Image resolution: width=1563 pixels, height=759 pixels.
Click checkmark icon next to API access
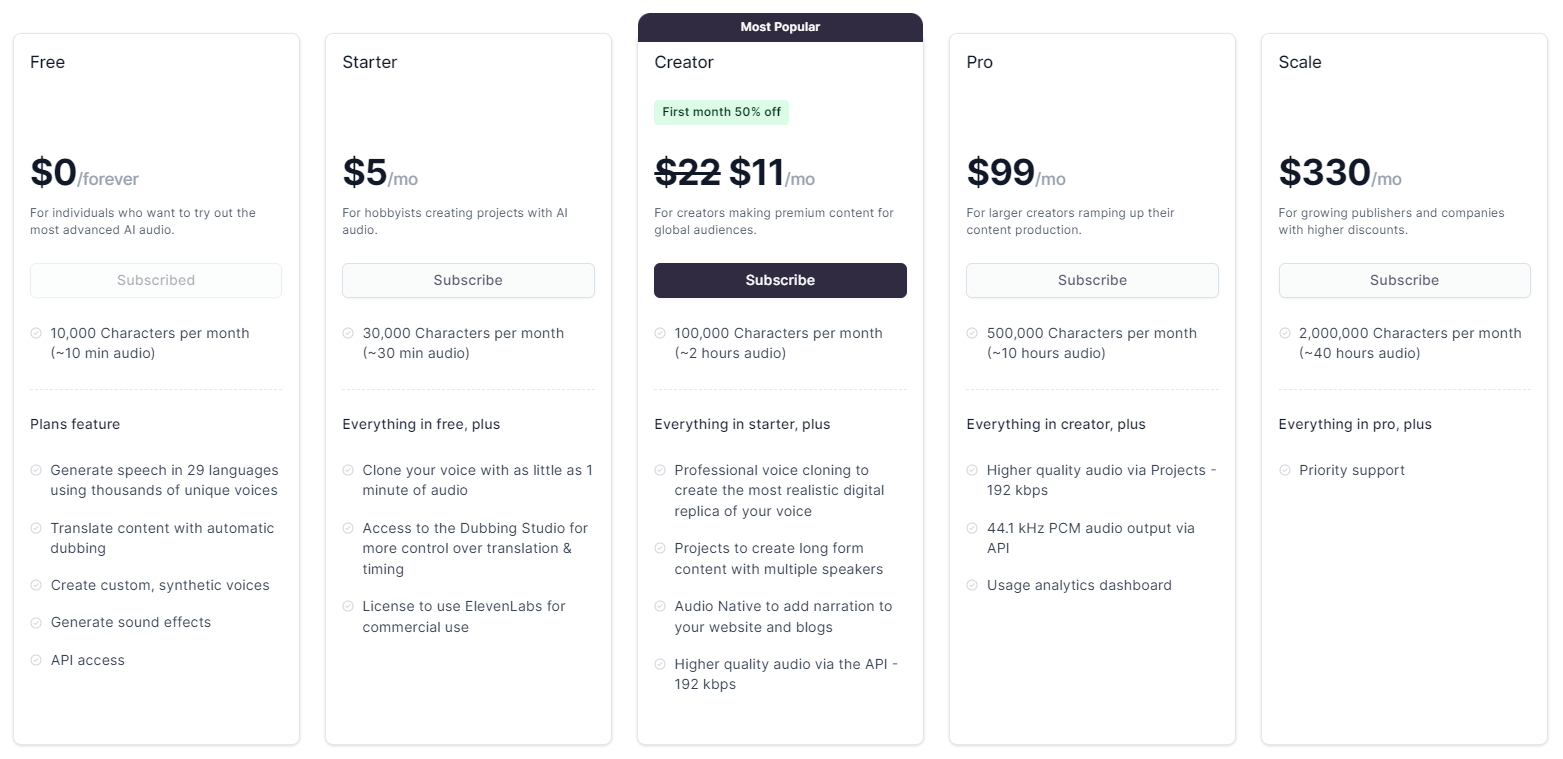[x=36, y=660]
